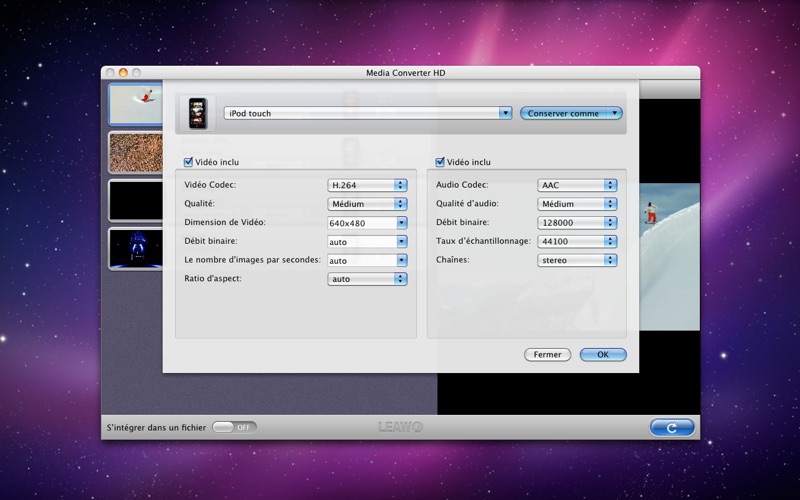The height and width of the screenshot is (500, 800).
Task: Open video Débit binaire auto combo box
Action: [367, 242]
